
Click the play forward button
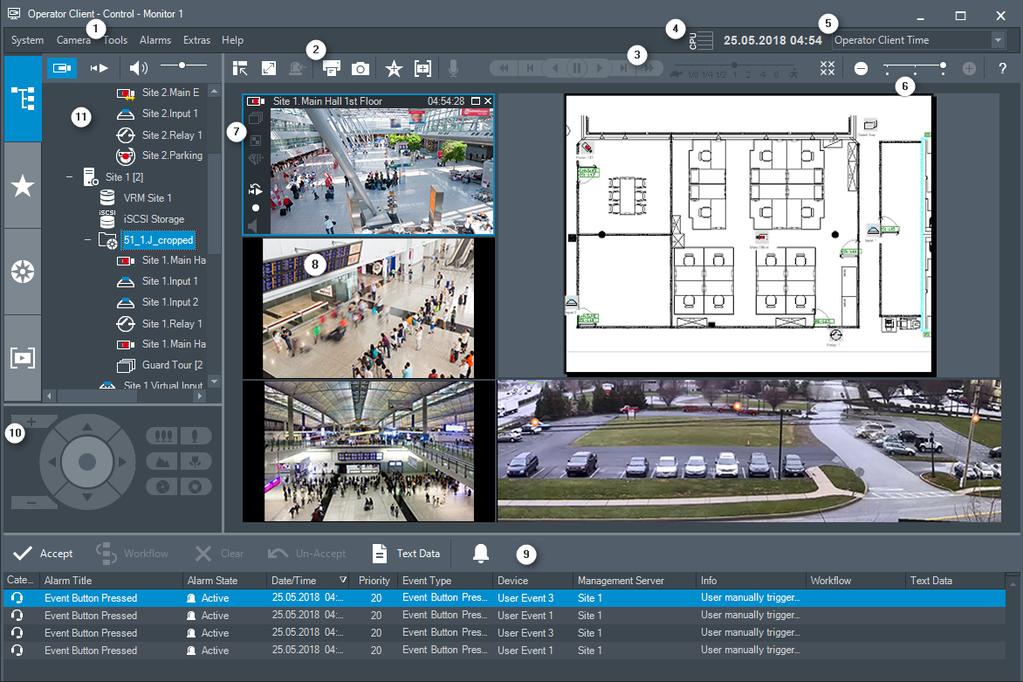click(x=599, y=68)
